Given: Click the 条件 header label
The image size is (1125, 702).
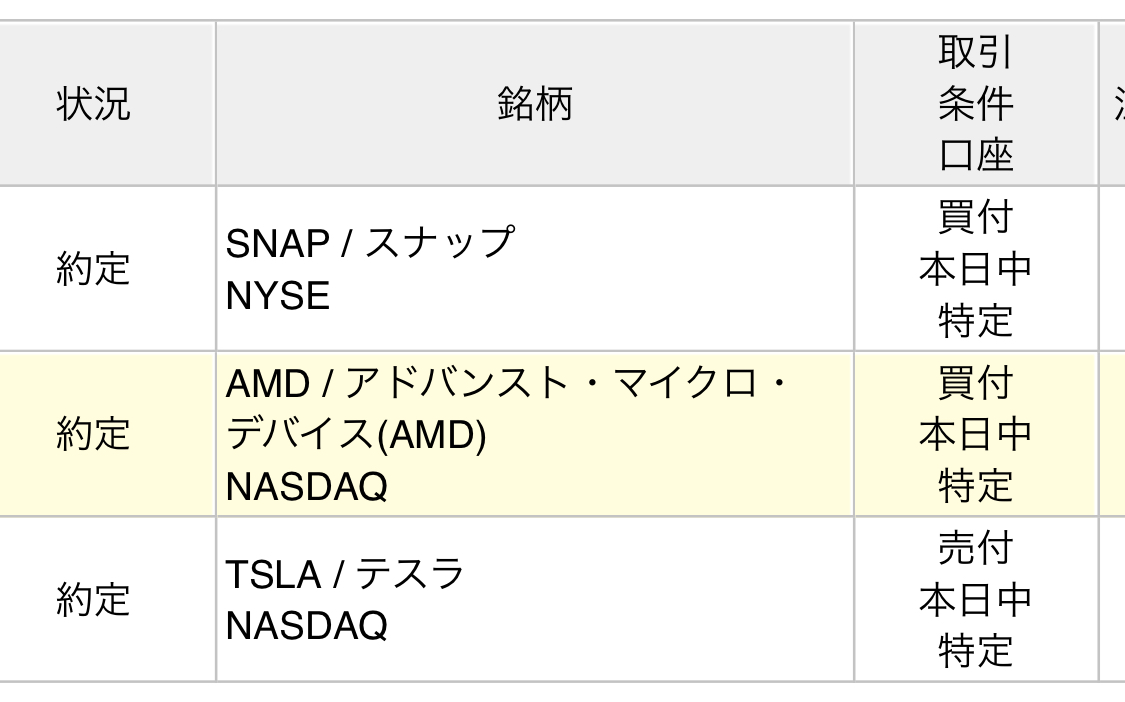Looking at the screenshot, I should (975, 104).
